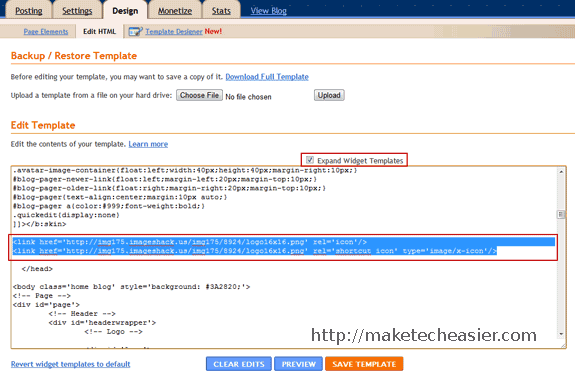Click the <!-- Header --> comment line
Screen dimensions: 575x376
coord(82,314)
